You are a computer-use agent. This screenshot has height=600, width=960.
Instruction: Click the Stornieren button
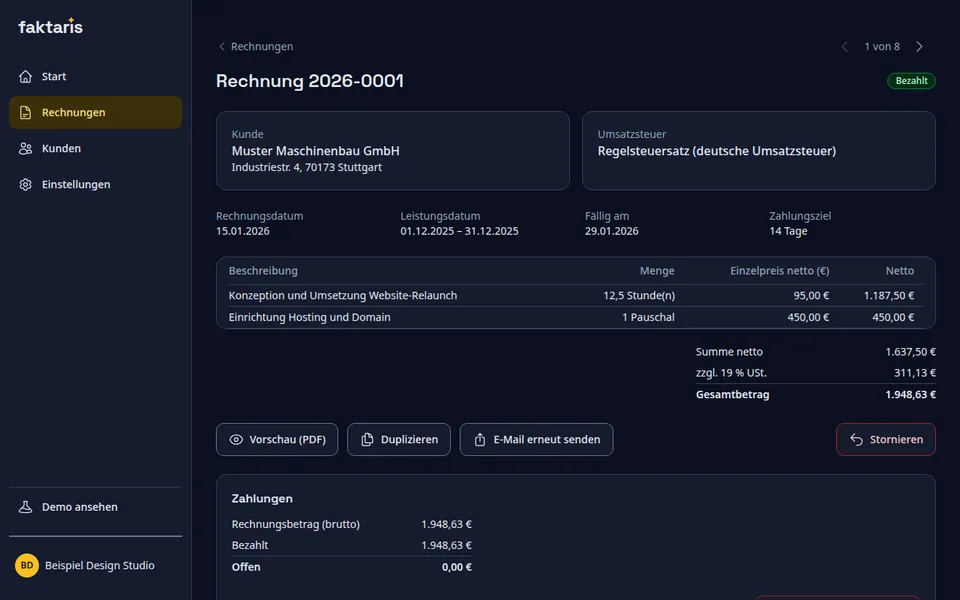[885, 440]
